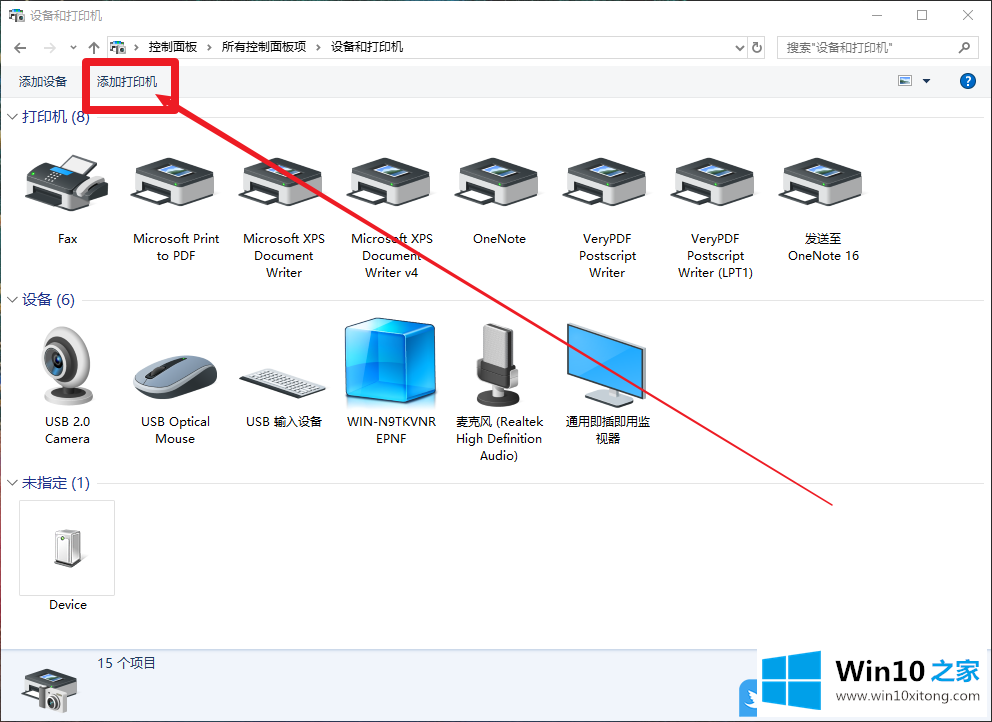Select VeryPDF Postscript Writer printer

click(x=607, y=183)
